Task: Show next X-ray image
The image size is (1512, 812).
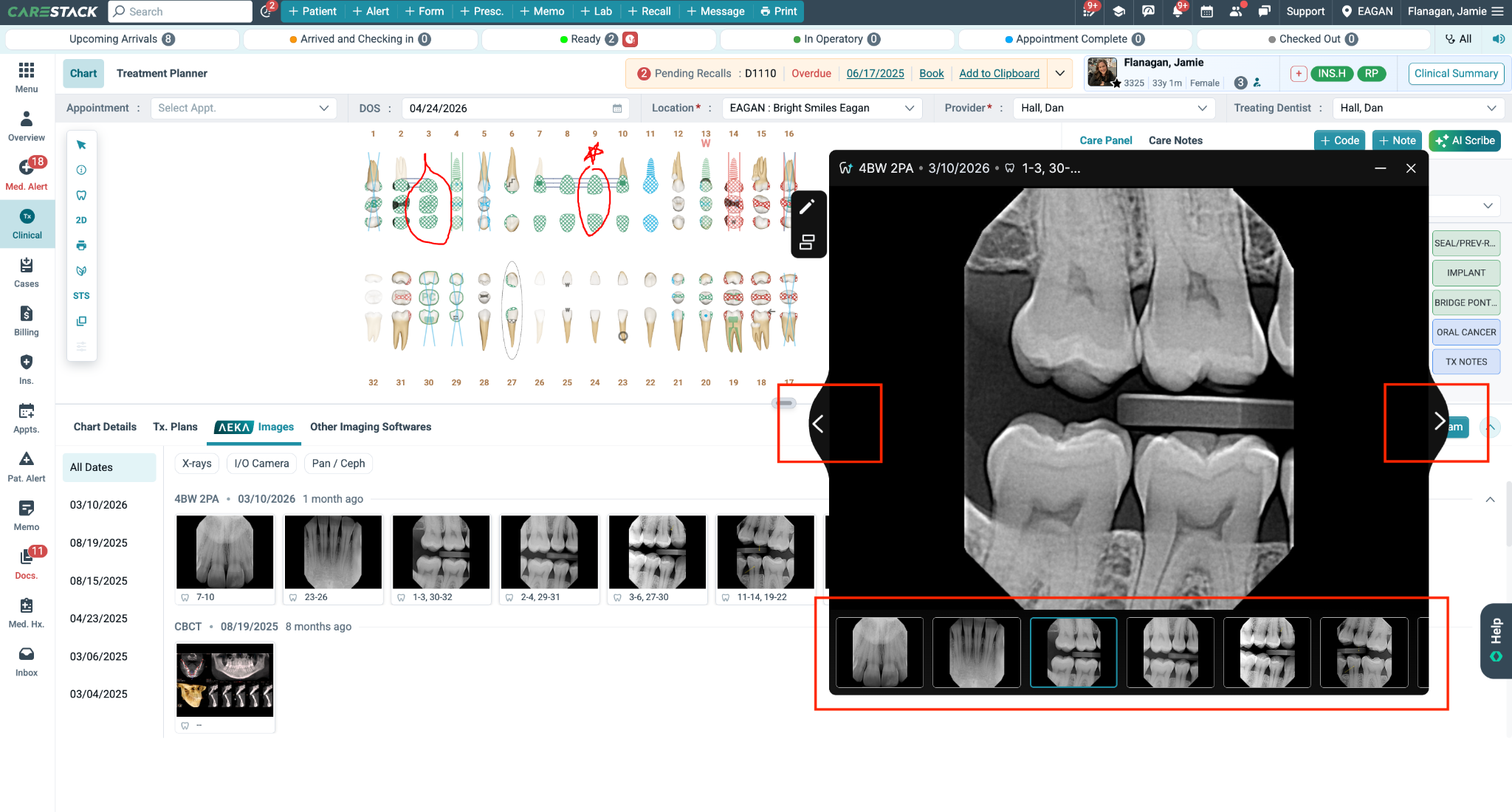Action: 1439,422
